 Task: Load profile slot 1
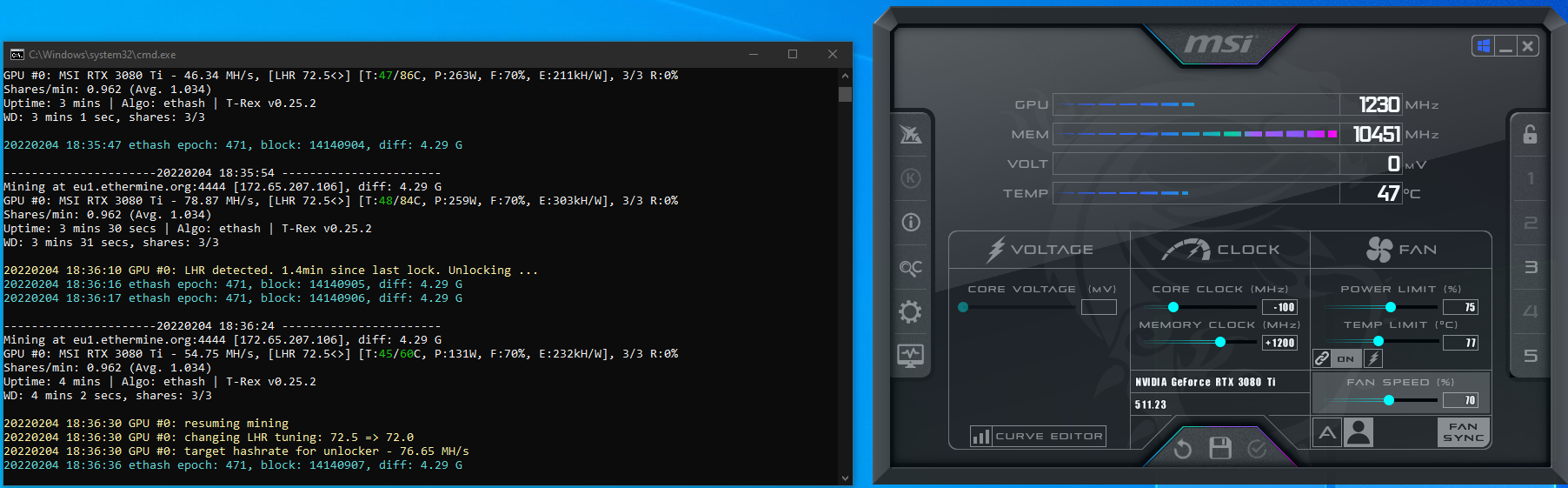tap(1531, 178)
